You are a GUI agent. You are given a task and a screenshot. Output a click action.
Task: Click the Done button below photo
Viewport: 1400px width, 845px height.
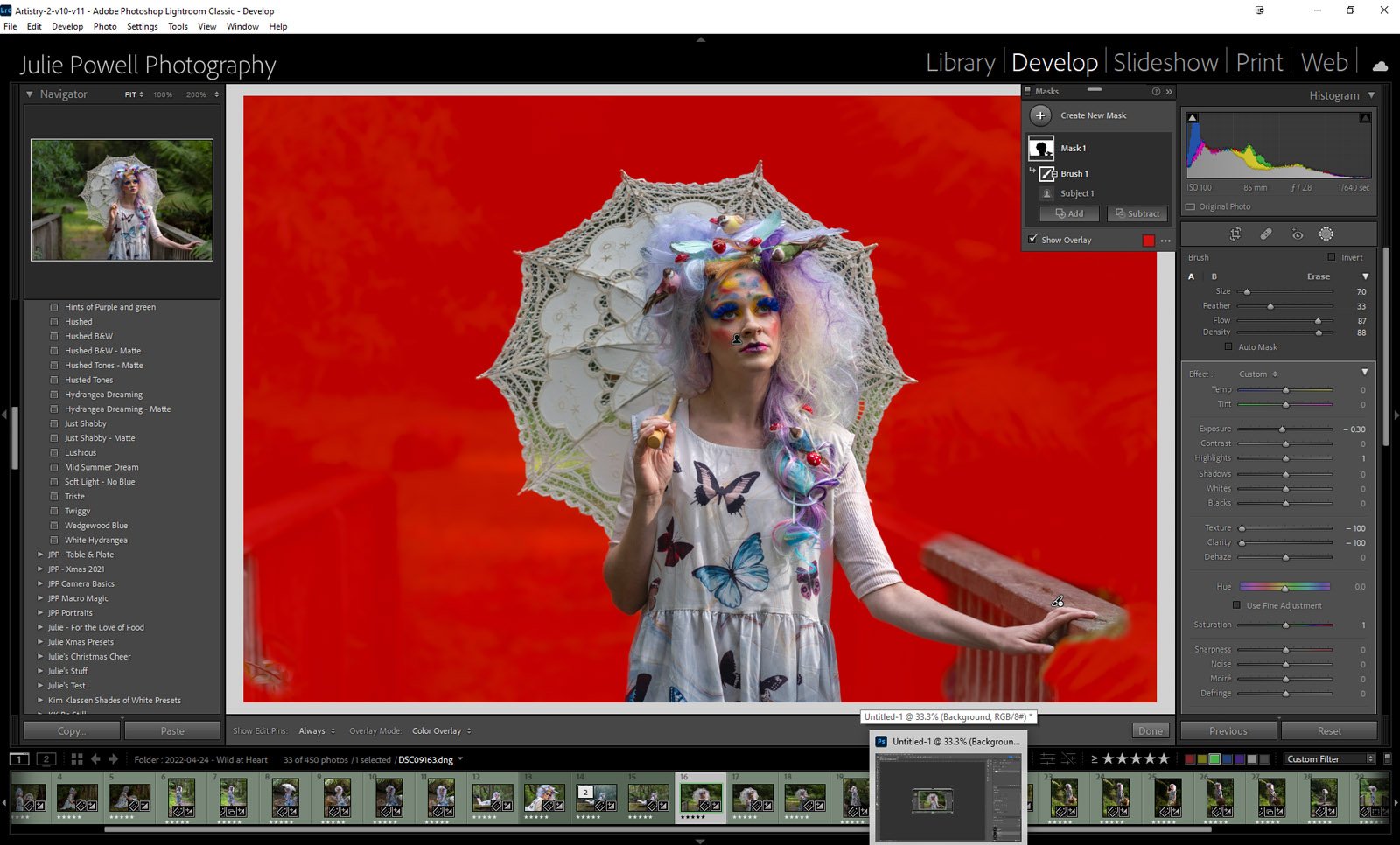tap(1151, 730)
